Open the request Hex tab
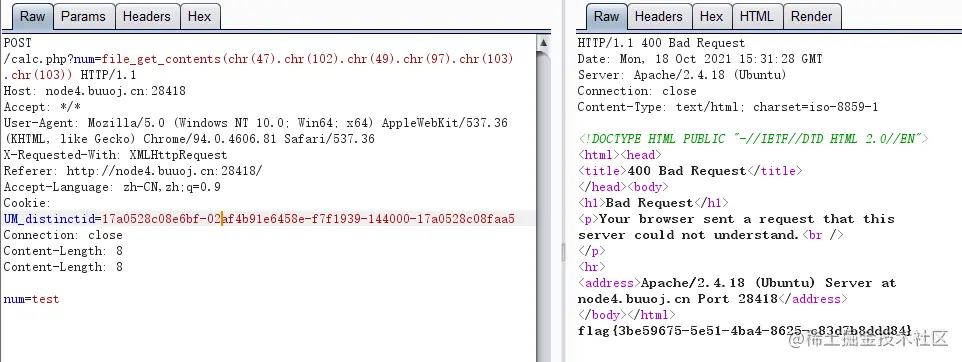Image resolution: width=962 pixels, height=362 pixels. point(199,17)
